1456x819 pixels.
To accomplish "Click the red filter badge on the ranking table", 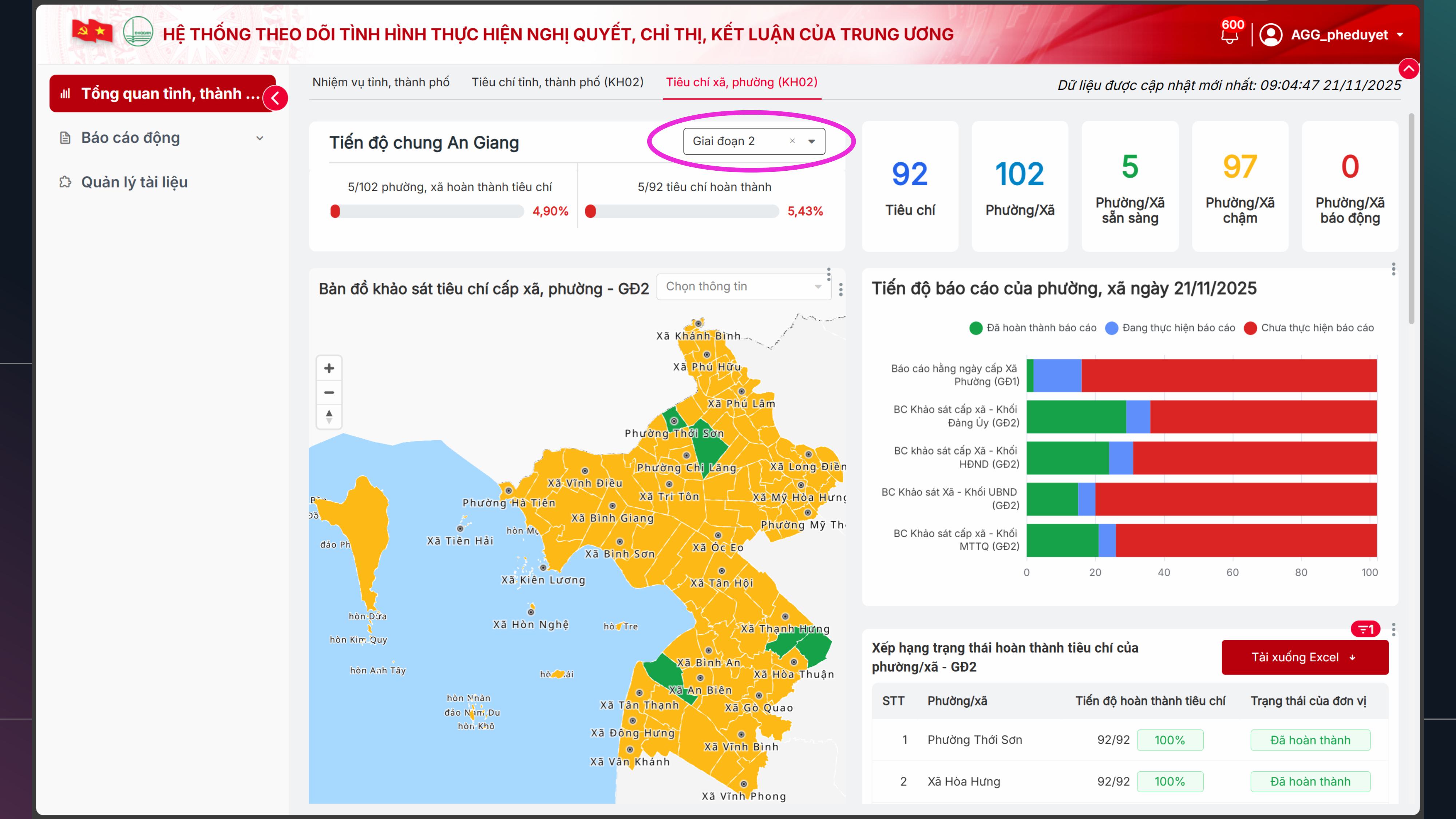I will click(1365, 629).
